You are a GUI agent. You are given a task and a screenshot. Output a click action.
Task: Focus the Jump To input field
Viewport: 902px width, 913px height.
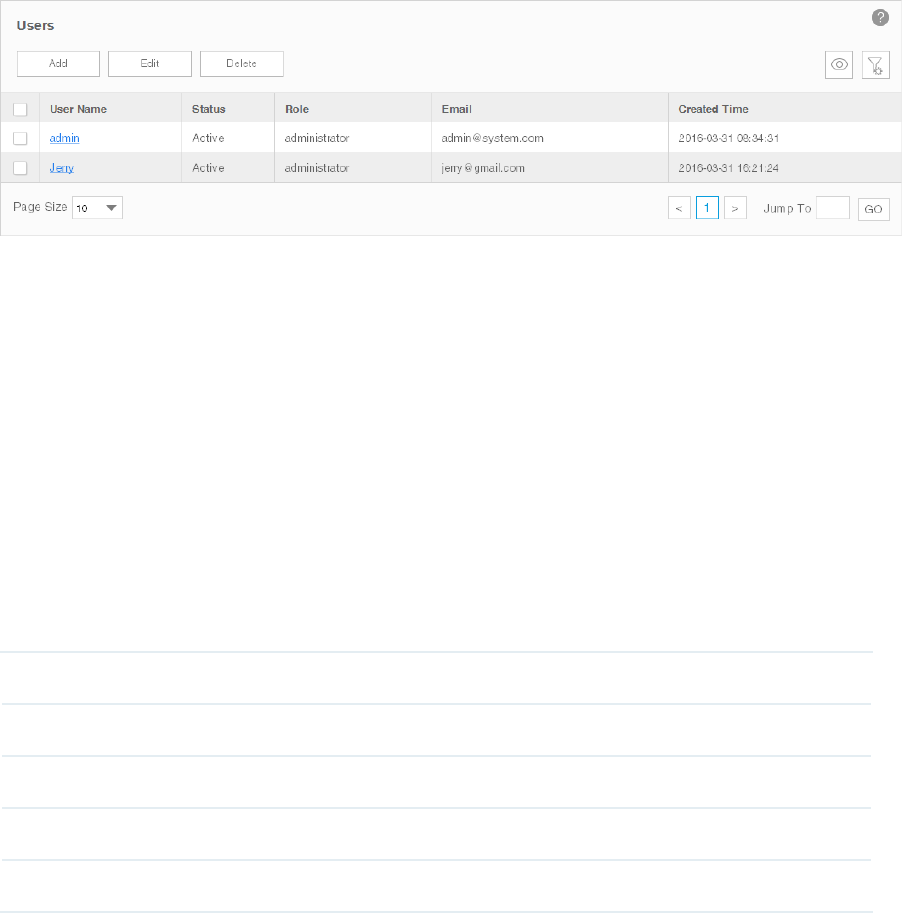click(x=833, y=208)
